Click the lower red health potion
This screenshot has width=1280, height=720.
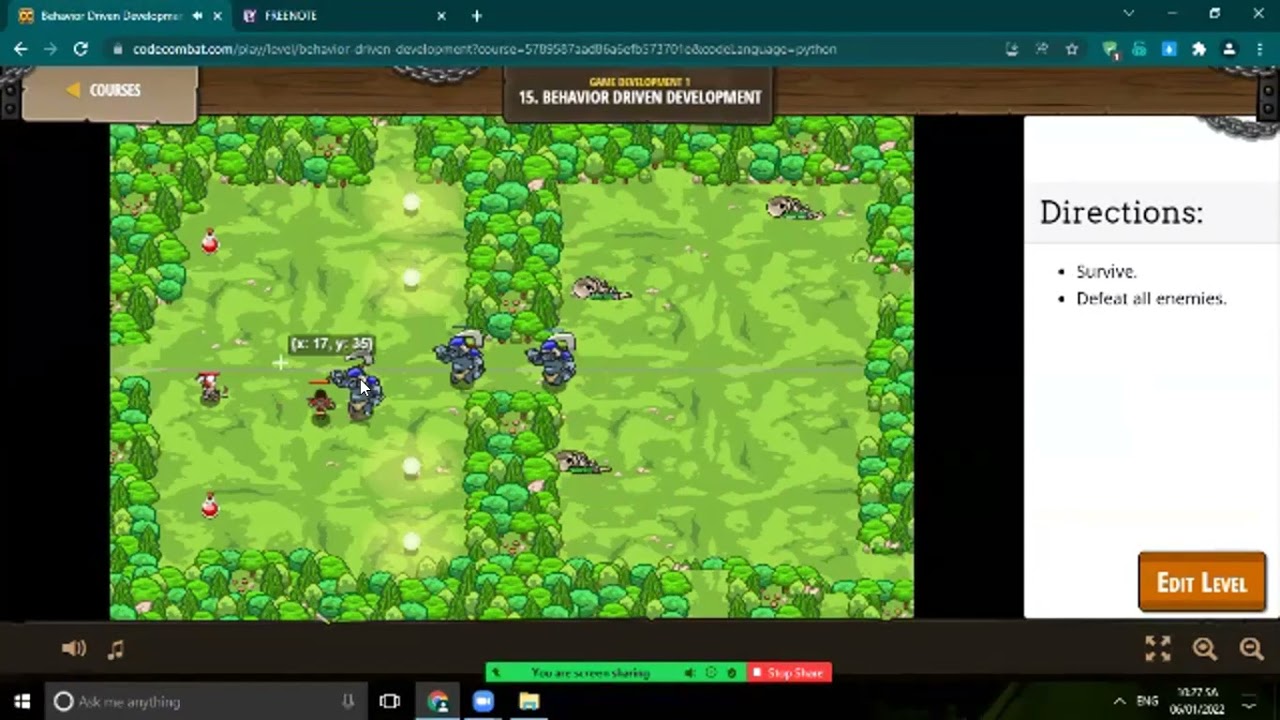(209, 505)
